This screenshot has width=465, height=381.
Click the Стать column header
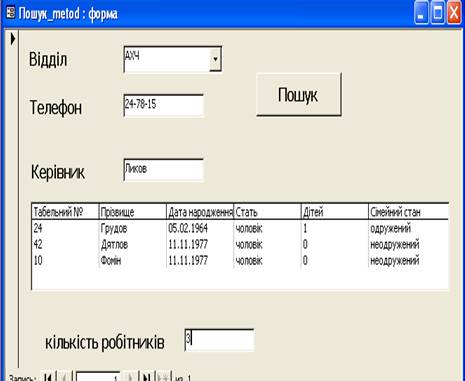tap(267, 212)
